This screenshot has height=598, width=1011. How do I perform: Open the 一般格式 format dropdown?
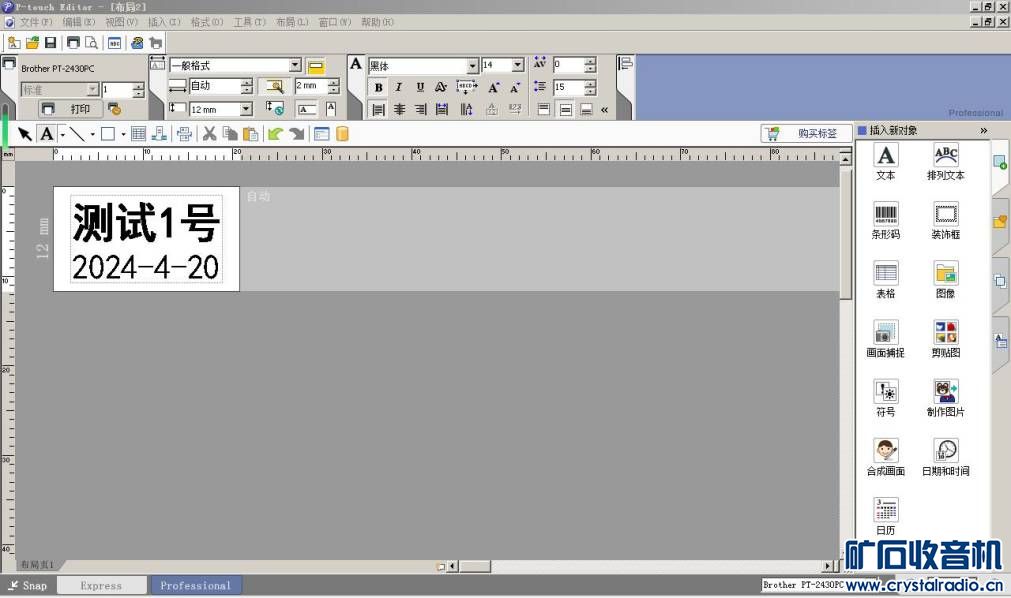pyautogui.click(x=295, y=65)
